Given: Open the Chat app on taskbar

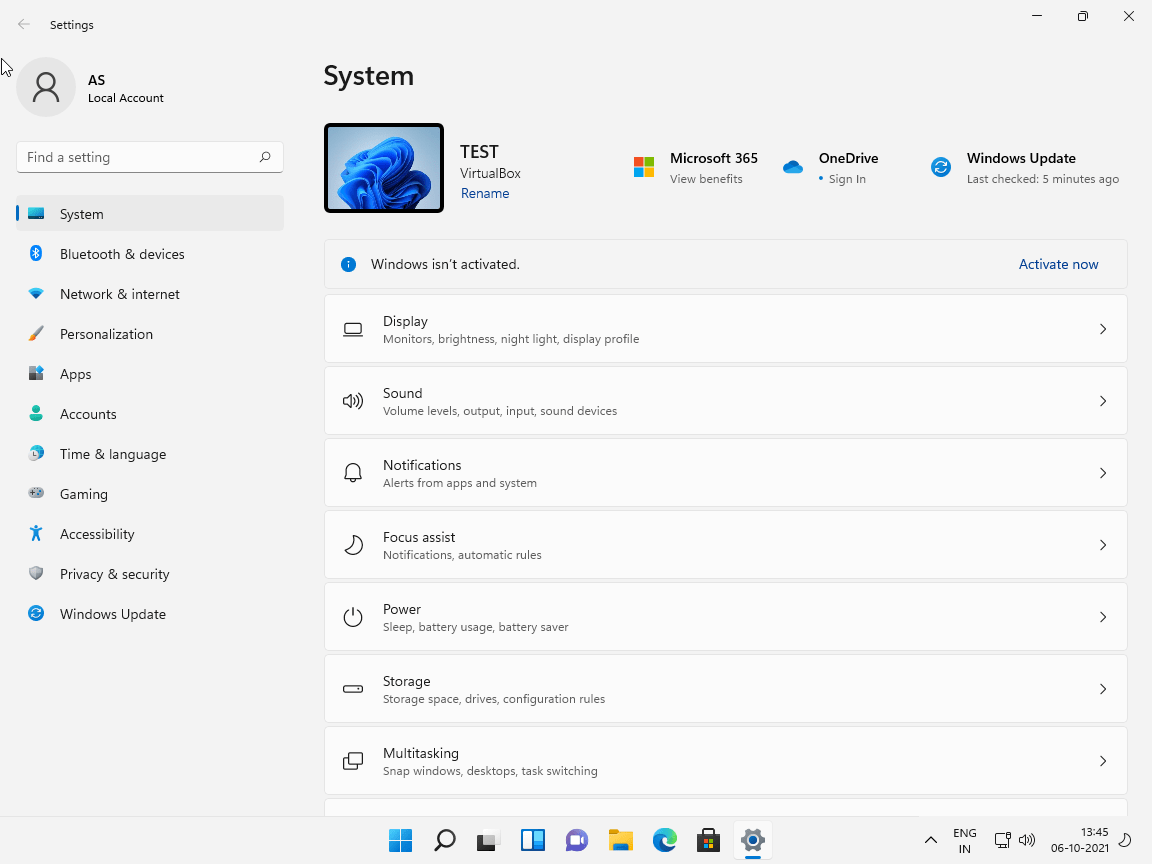Looking at the screenshot, I should click(x=577, y=840).
